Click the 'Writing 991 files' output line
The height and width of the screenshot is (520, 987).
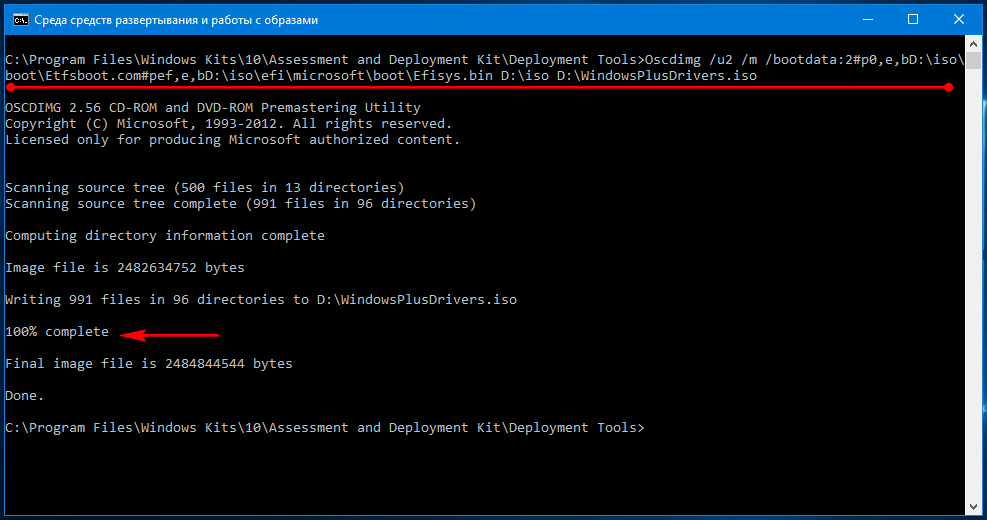tap(261, 300)
